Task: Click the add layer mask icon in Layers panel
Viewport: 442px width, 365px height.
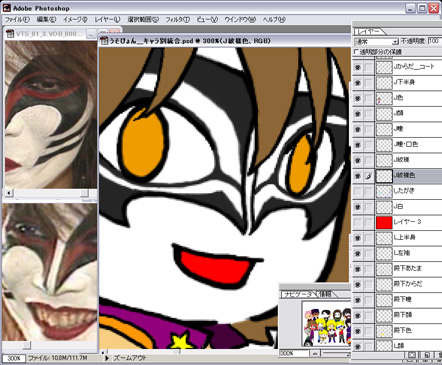Action: coord(412,355)
